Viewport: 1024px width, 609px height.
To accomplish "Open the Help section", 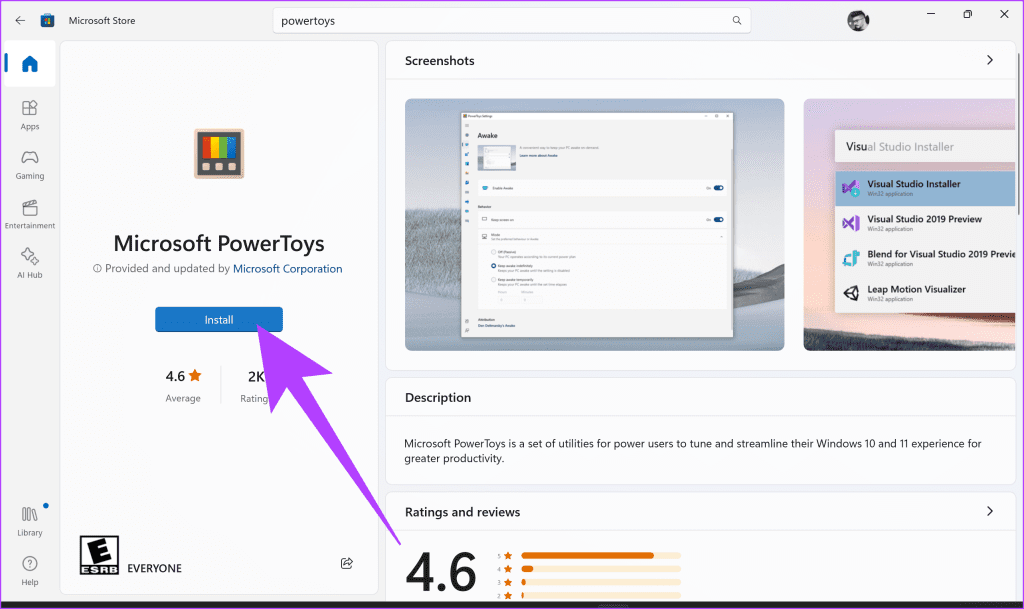I will pyautogui.click(x=29, y=571).
